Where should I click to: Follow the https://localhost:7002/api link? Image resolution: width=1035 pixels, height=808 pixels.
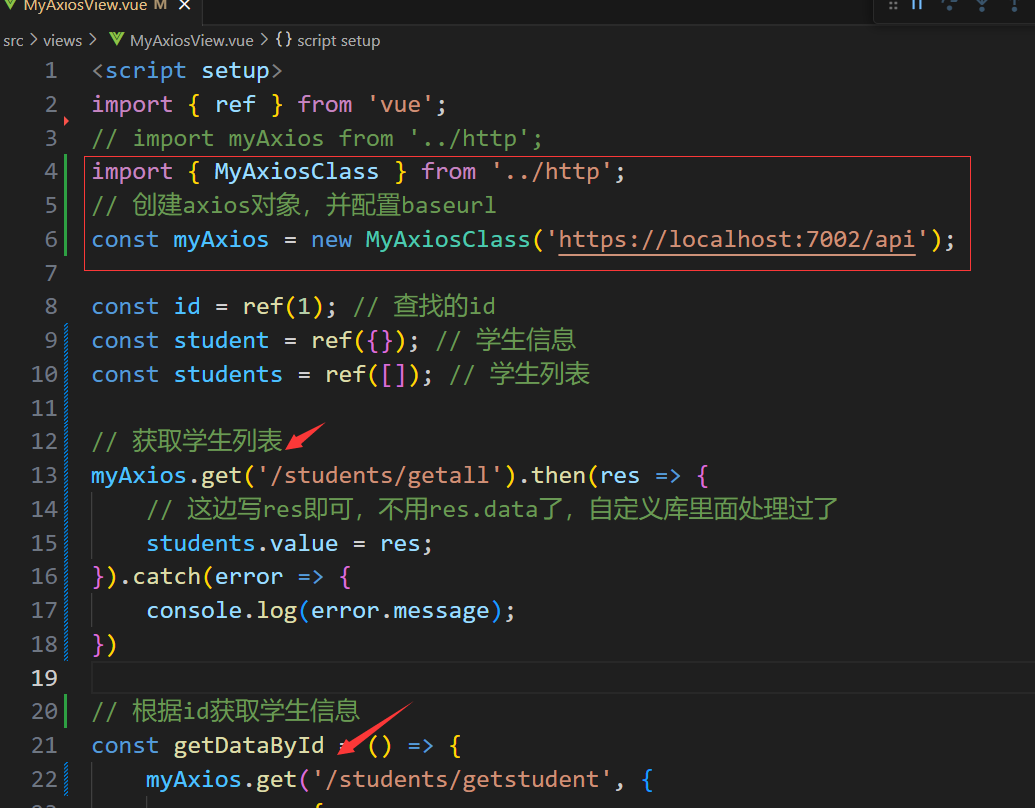coord(737,240)
